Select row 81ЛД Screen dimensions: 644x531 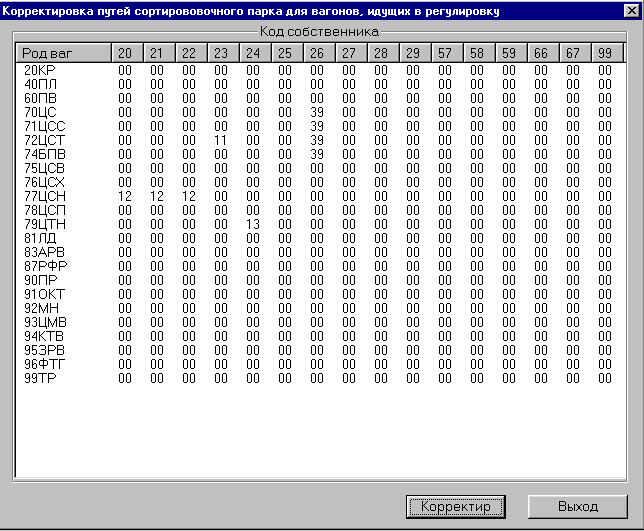click(320, 238)
